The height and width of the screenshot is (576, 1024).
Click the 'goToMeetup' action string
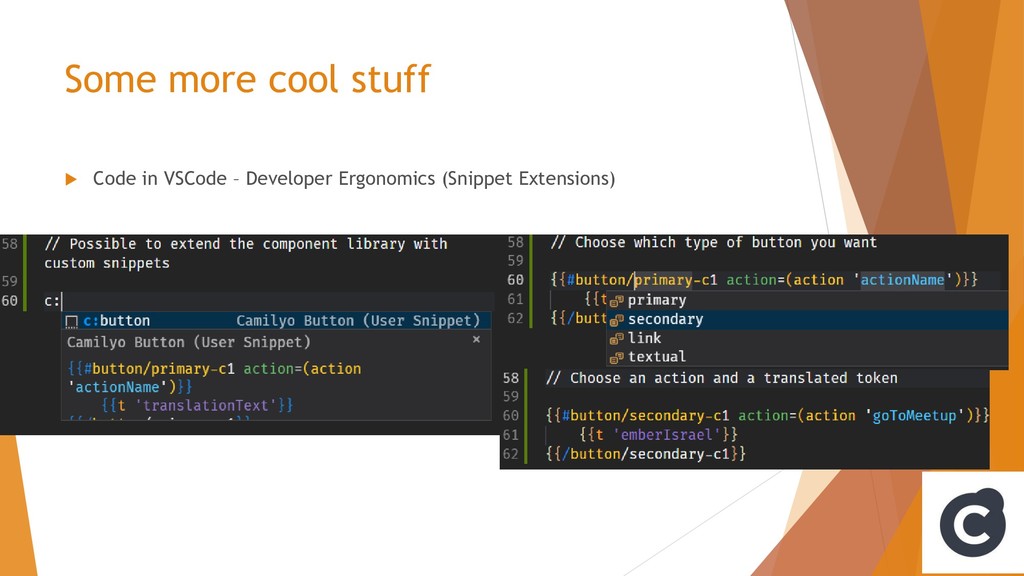click(x=914, y=415)
